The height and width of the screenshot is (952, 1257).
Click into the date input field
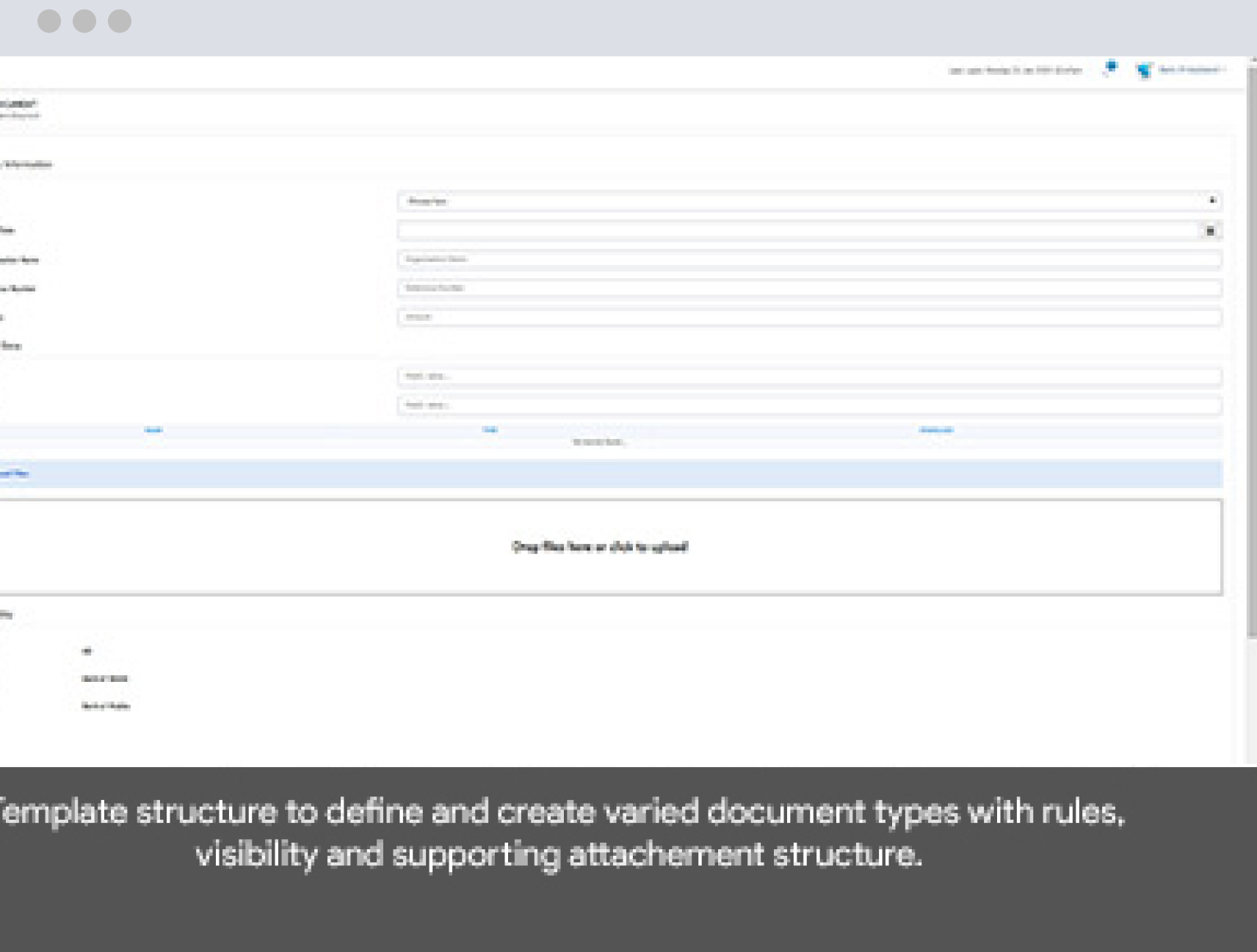point(797,231)
